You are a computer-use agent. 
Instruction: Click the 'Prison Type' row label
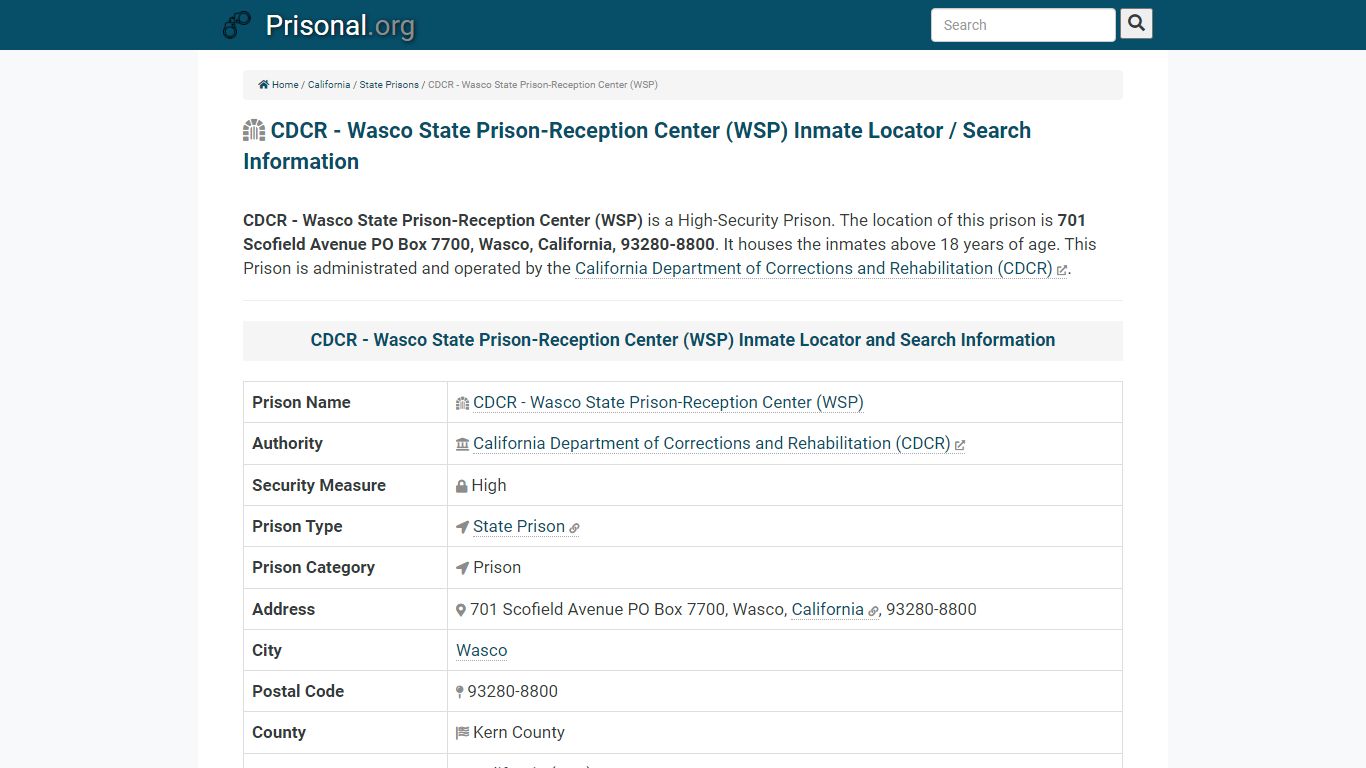tap(297, 526)
